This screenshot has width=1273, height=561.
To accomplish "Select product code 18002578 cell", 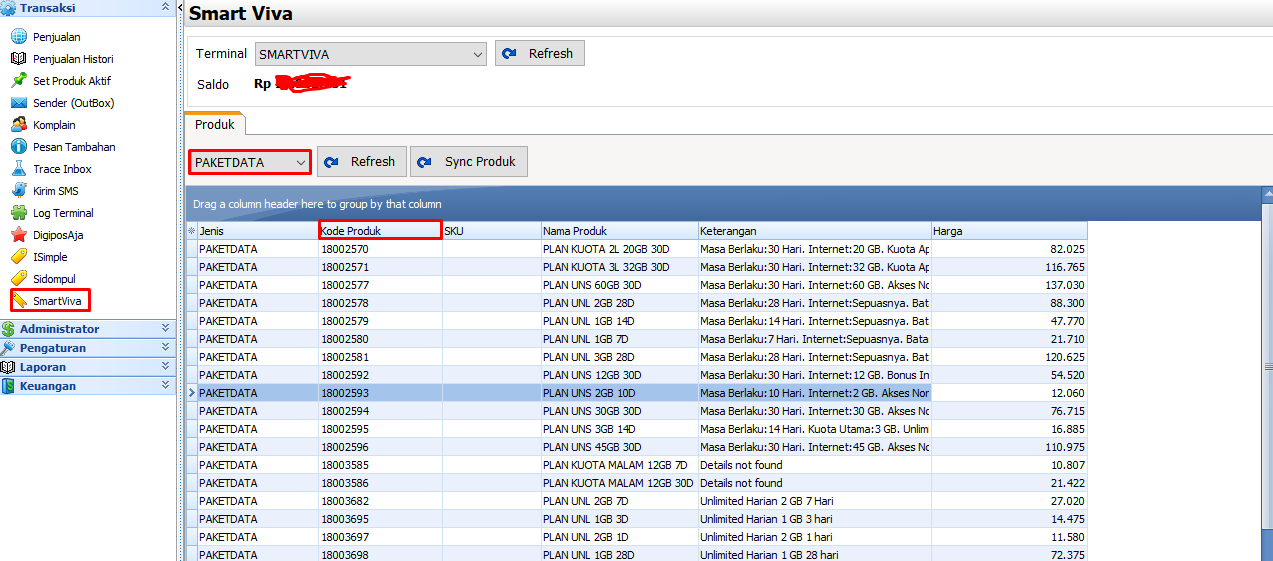I will click(x=380, y=303).
